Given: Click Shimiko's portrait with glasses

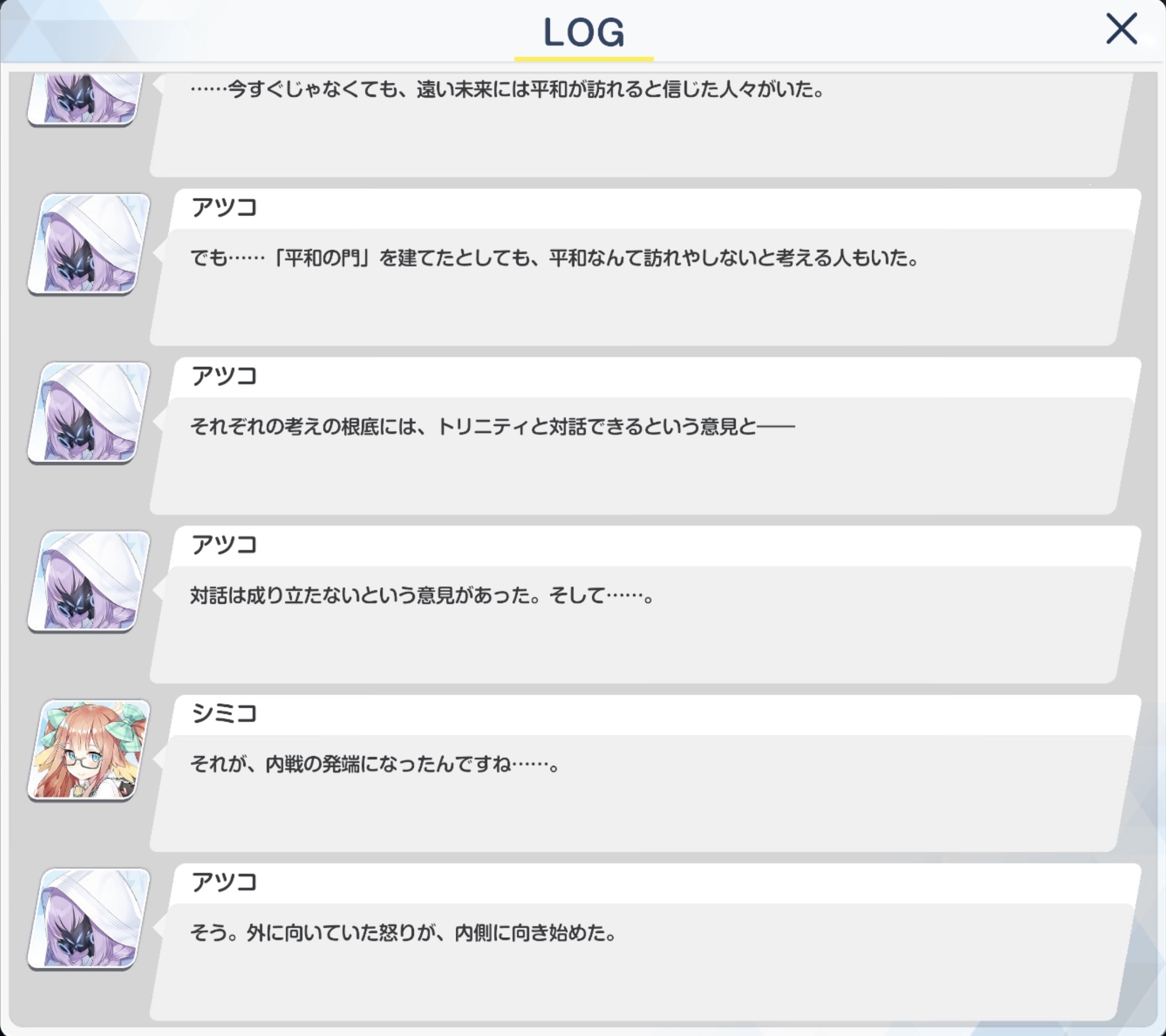Looking at the screenshot, I should tap(89, 750).
